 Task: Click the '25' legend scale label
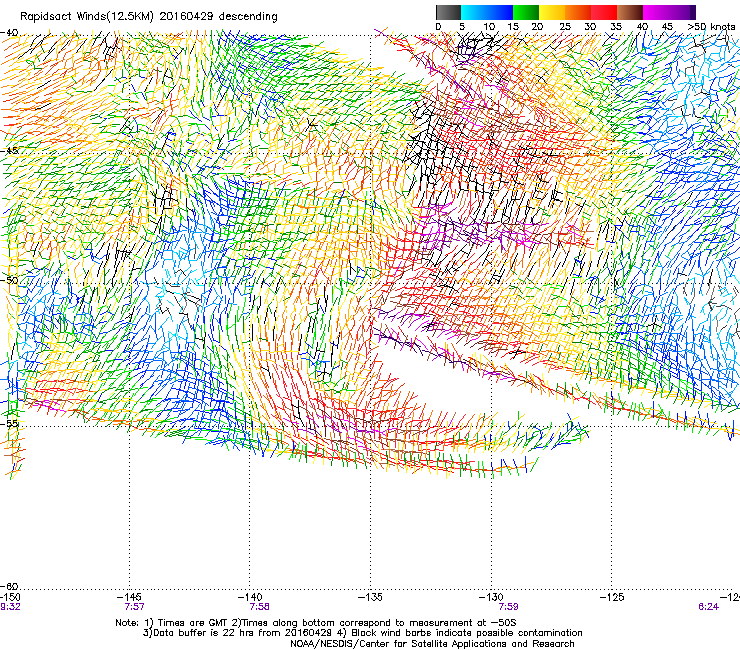pos(564,27)
